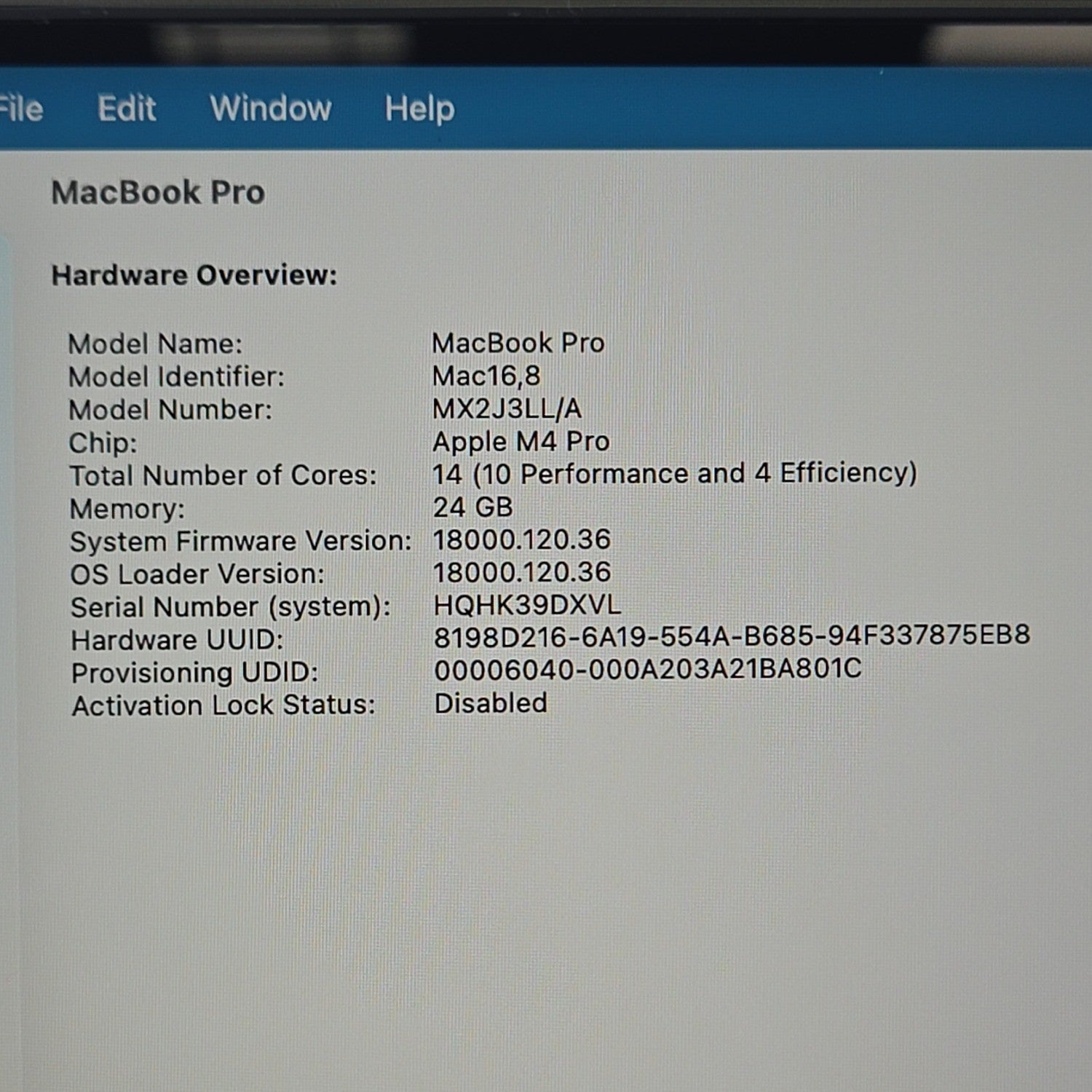
Task: Click the Memory label
Action: [x=127, y=509]
